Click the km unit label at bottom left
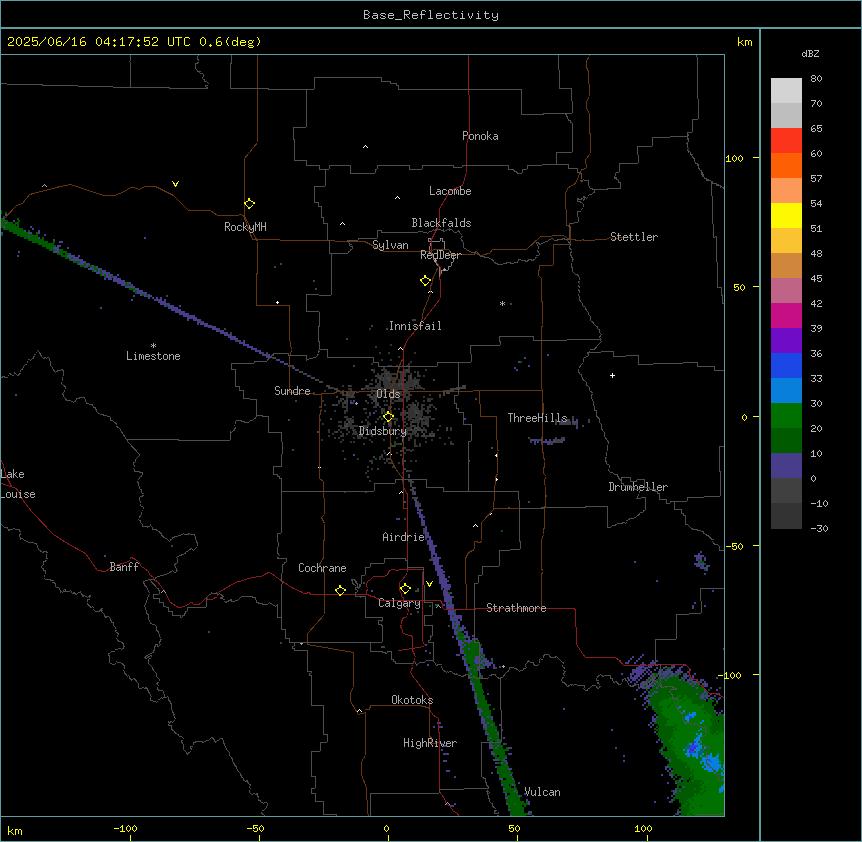862x842 pixels. (x=15, y=830)
